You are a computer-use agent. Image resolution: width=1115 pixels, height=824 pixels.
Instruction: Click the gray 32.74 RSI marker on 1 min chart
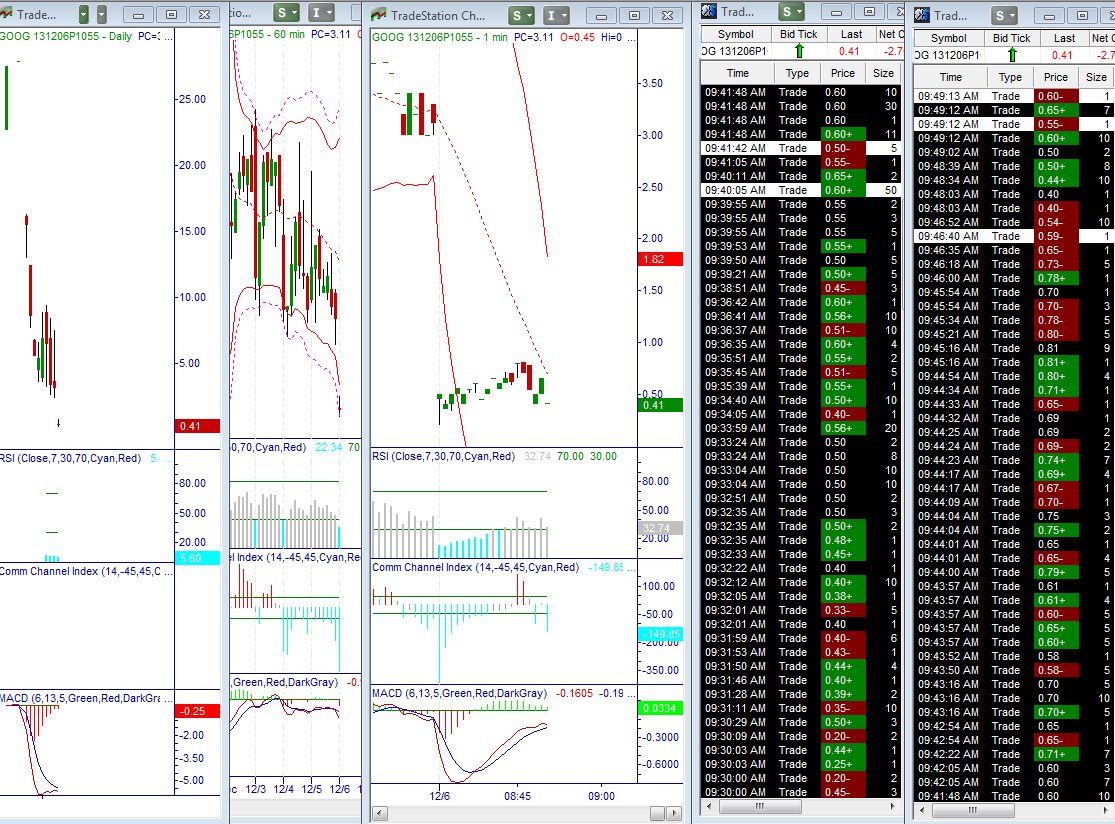pos(661,528)
